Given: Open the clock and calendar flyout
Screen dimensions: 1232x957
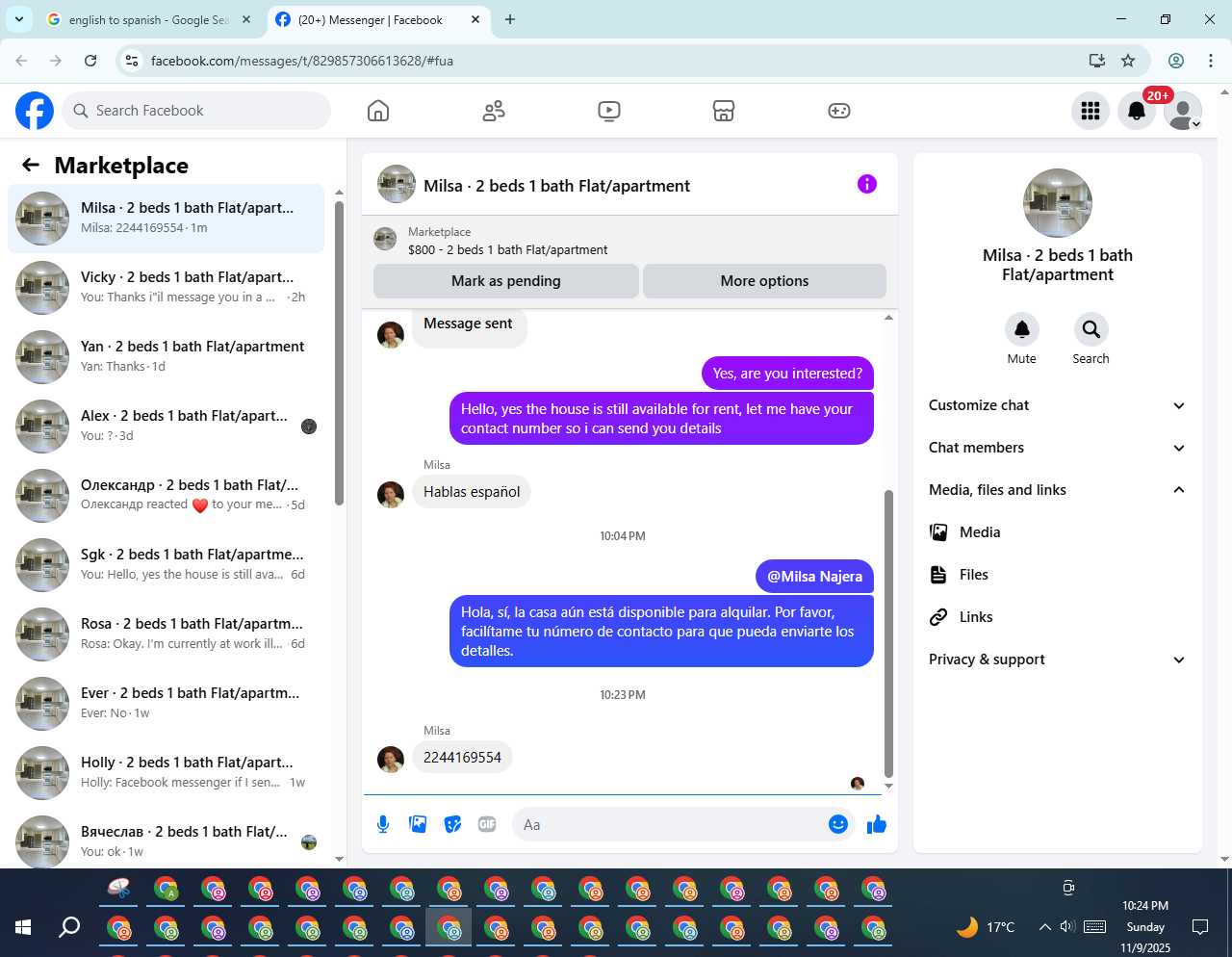Looking at the screenshot, I should click(1145, 927).
